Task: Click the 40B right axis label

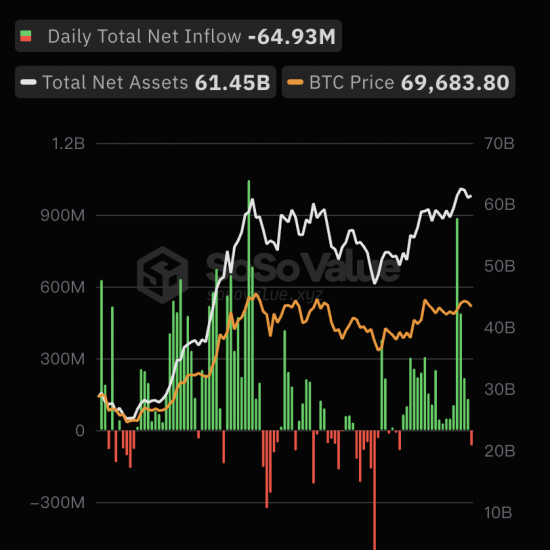Action: 499,328
